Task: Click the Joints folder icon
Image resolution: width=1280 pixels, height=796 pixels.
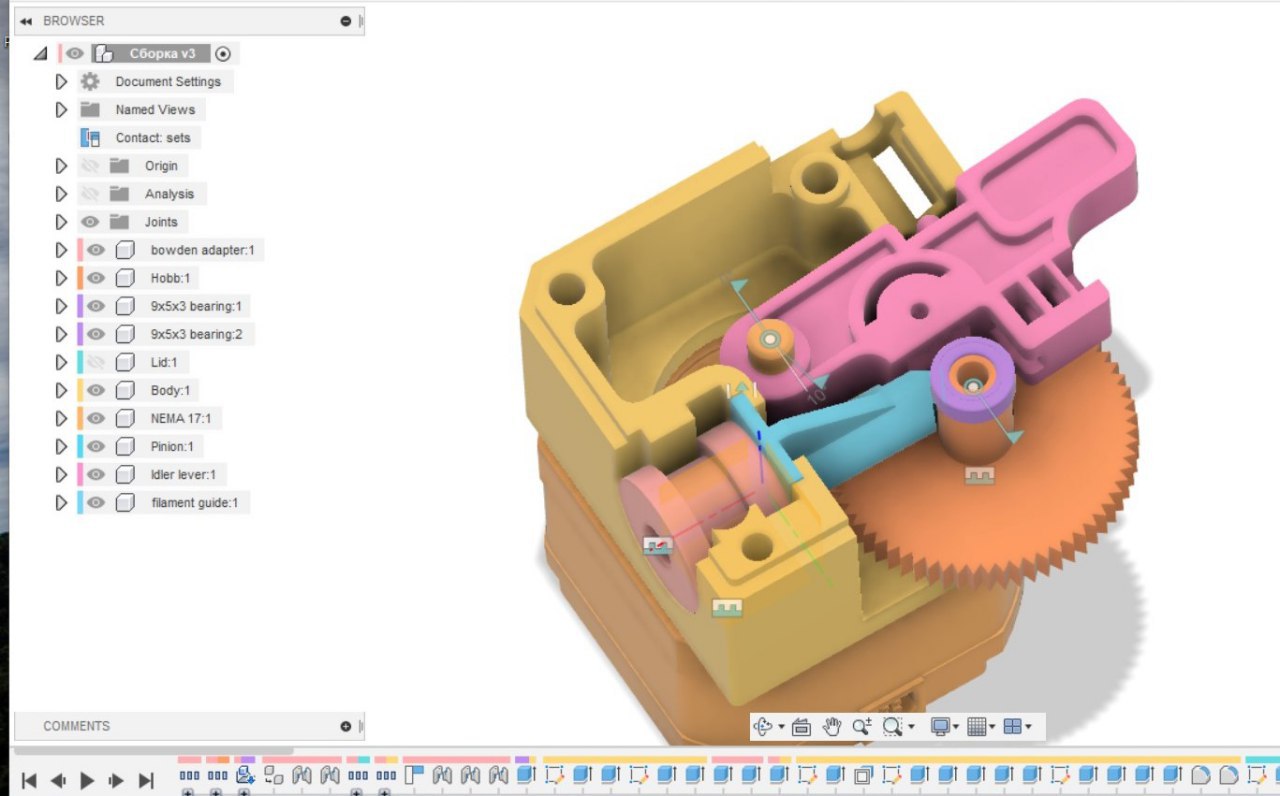Action: tap(120, 222)
